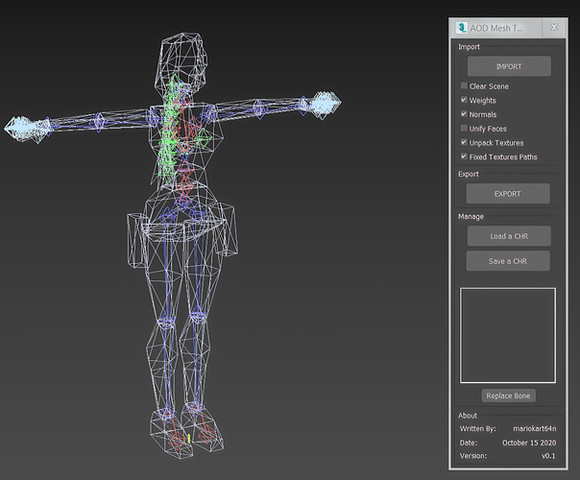Disable Unpack Textures checkbox

point(464,142)
